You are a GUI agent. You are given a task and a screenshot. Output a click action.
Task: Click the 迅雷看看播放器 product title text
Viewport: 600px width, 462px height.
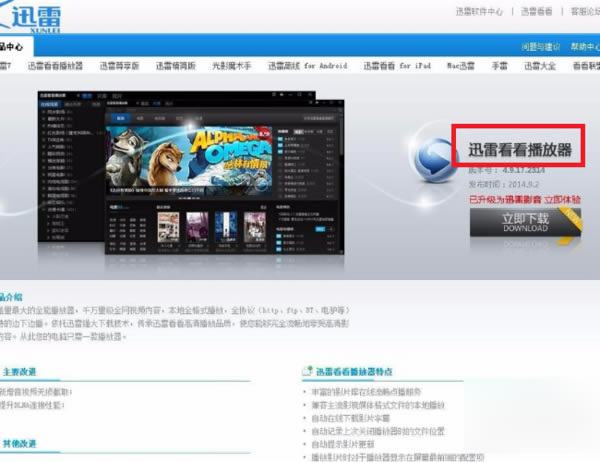pos(520,150)
